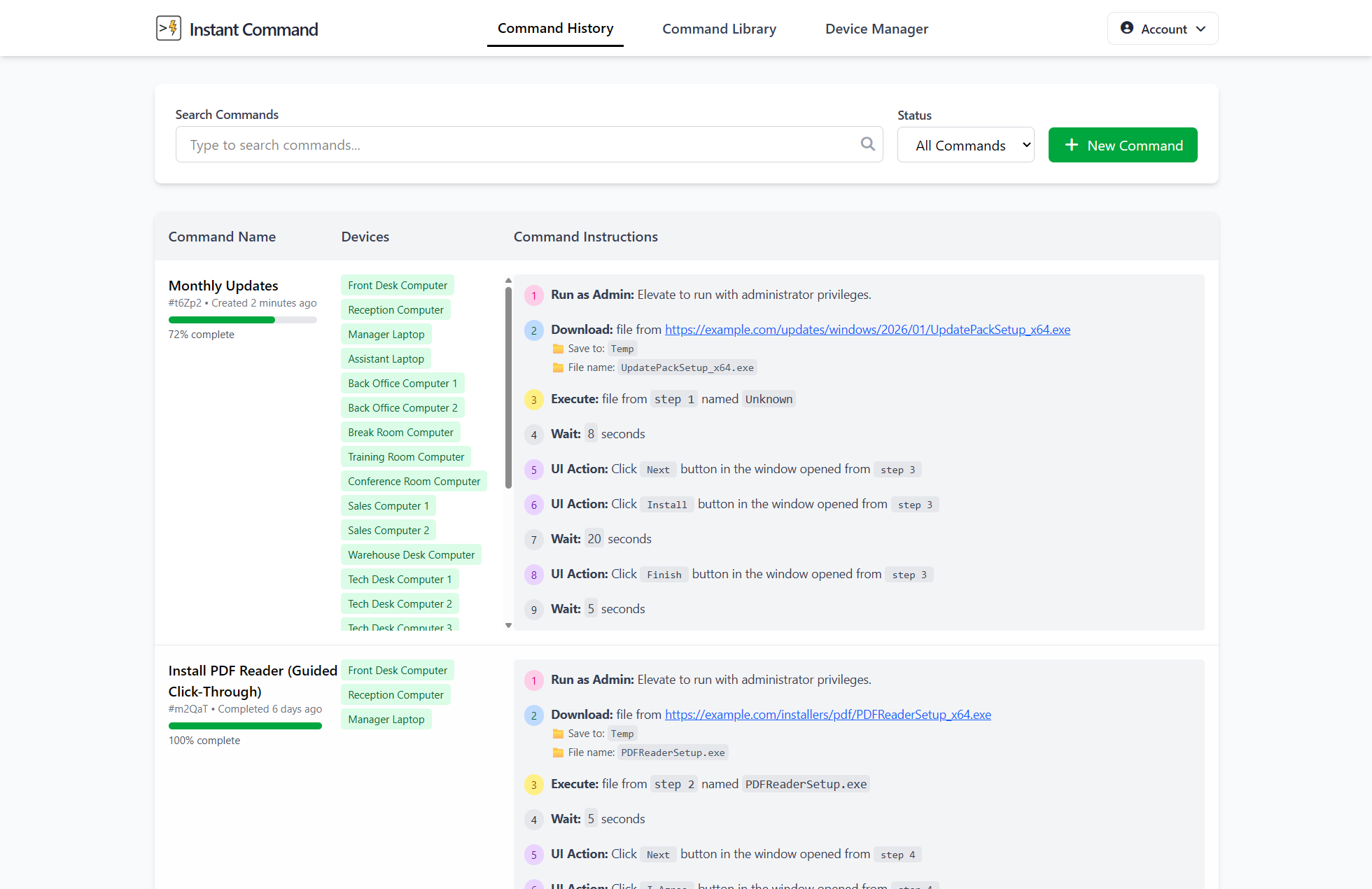
Task: Click the Monthly Updates progress bar
Action: (242, 319)
